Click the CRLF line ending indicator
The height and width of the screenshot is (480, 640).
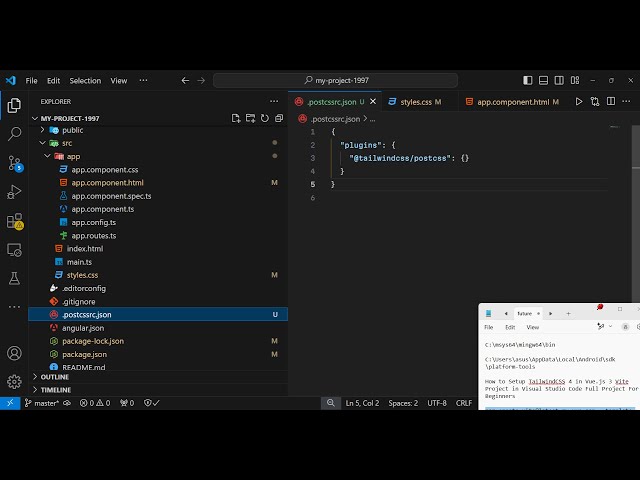tap(464, 403)
